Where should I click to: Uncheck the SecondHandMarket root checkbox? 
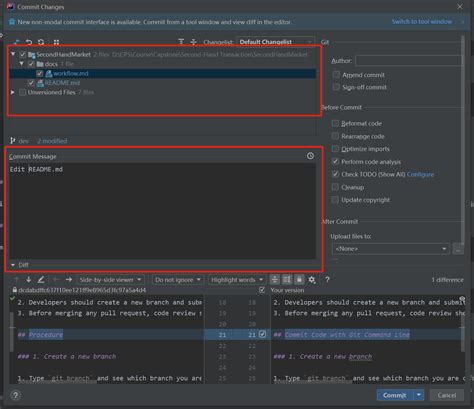23,54
